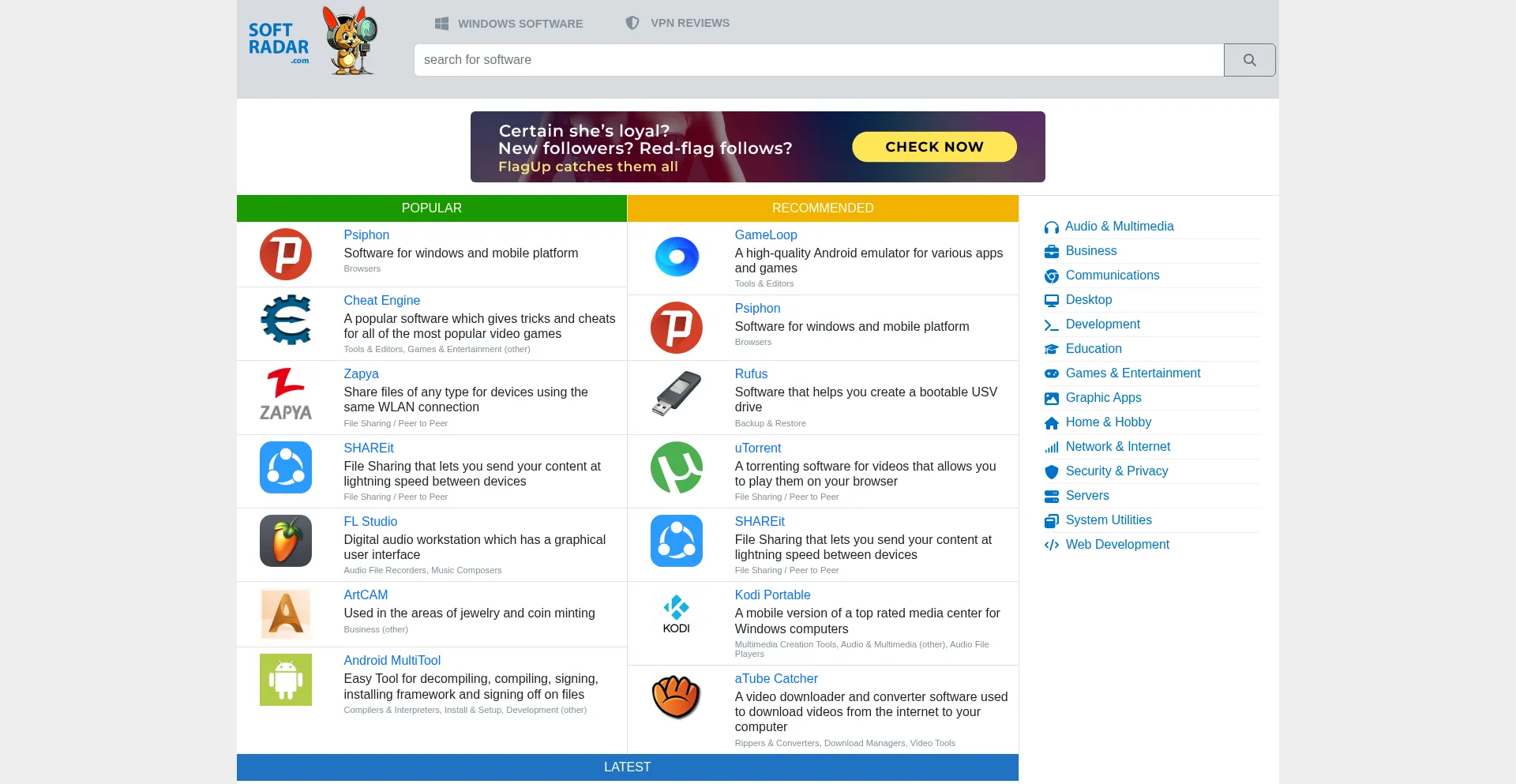This screenshot has width=1516, height=784.
Task: Open the VPN Reviews menu item
Action: pyautogui.click(x=677, y=23)
